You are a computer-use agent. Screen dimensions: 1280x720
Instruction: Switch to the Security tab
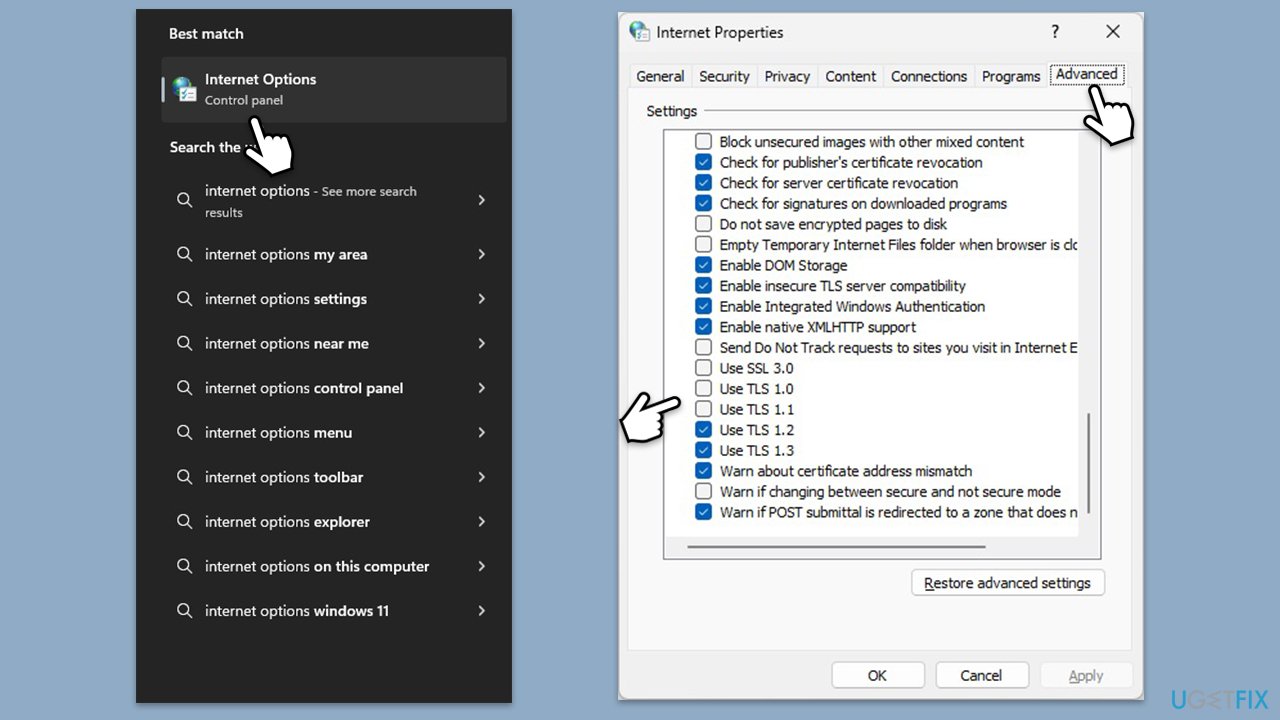click(x=724, y=76)
